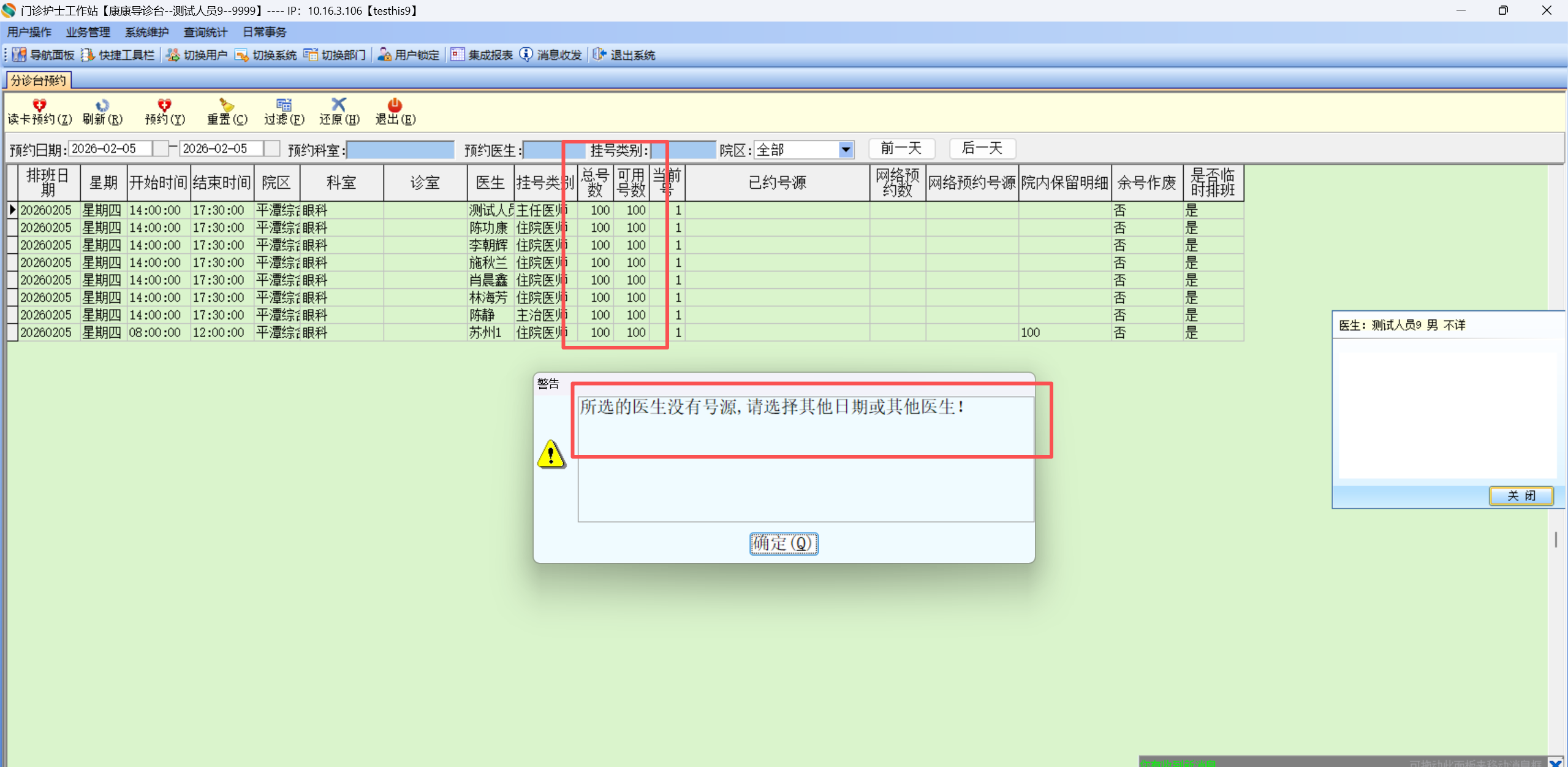
Task: Click the 预约科室 input field
Action: point(400,150)
